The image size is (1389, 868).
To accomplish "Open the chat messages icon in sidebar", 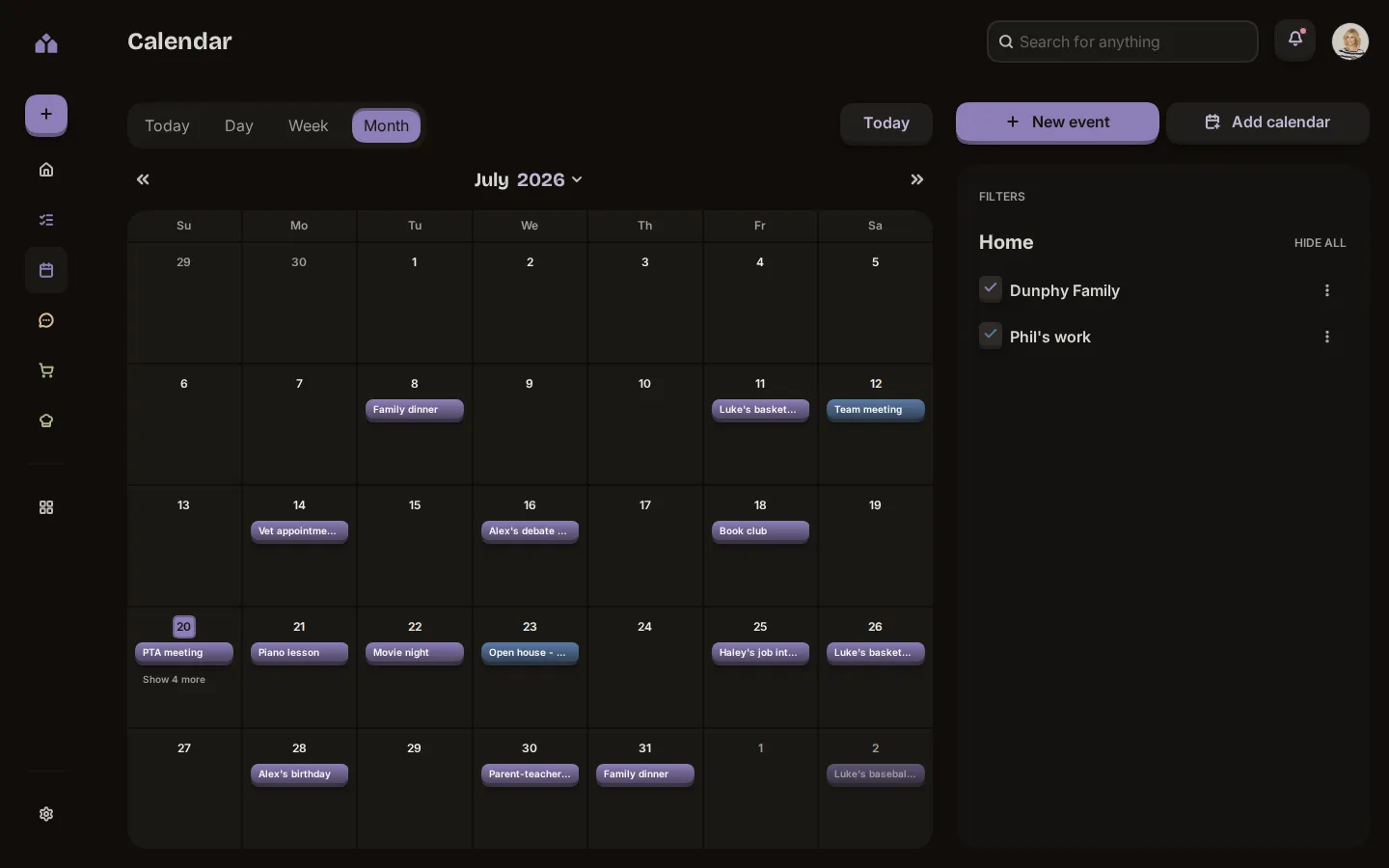I will coord(46,320).
